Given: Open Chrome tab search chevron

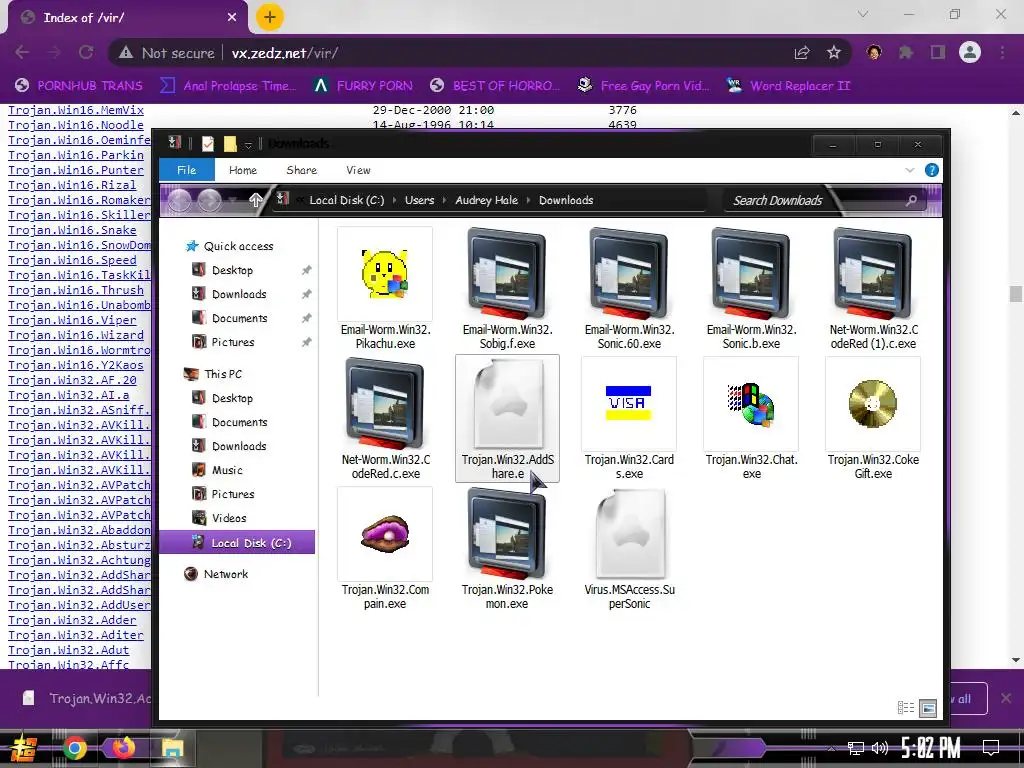Looking at the screenshot, I should 863,14.
